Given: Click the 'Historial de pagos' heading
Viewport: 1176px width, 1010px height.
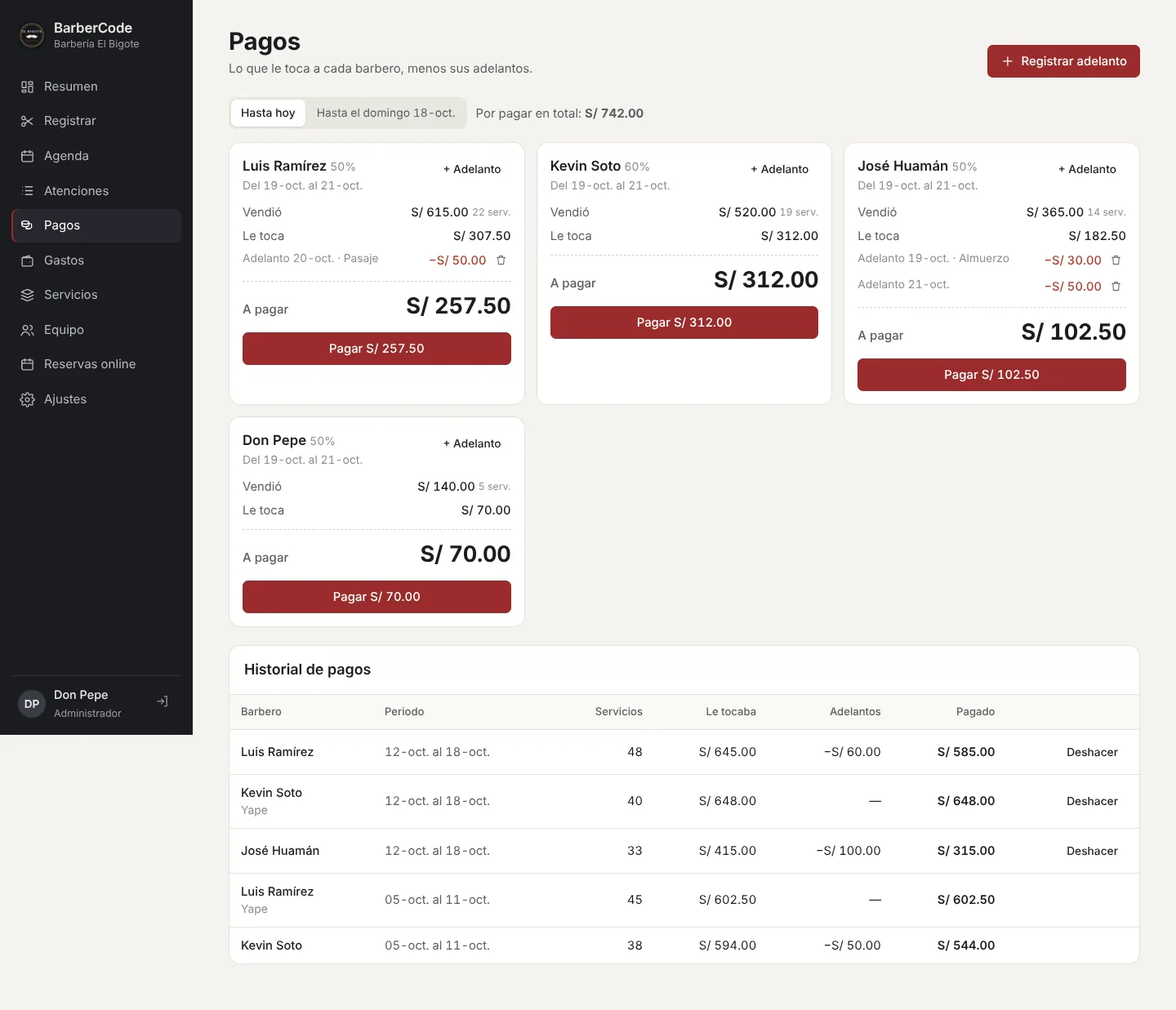Looking at the screenshot, I should [x=307, y=670].
